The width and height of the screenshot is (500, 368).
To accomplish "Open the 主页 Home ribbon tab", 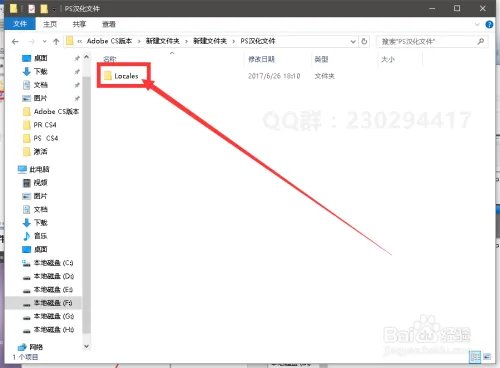I will point(50,24).
